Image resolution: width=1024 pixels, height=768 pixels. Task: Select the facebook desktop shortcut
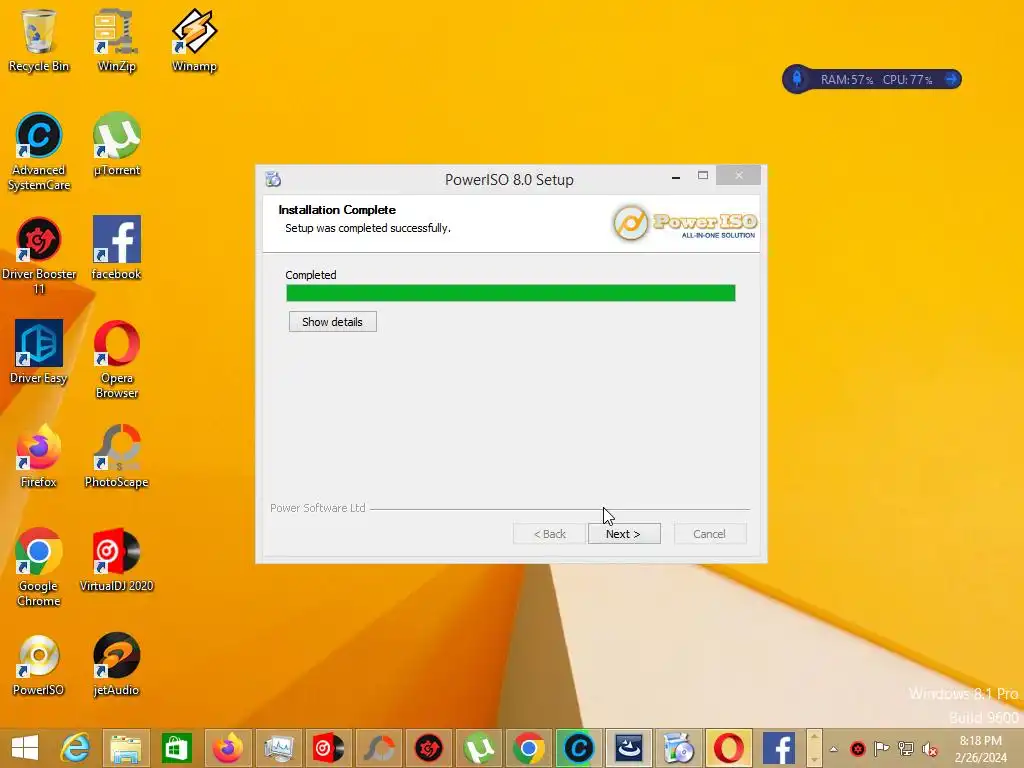click(116, 248)
